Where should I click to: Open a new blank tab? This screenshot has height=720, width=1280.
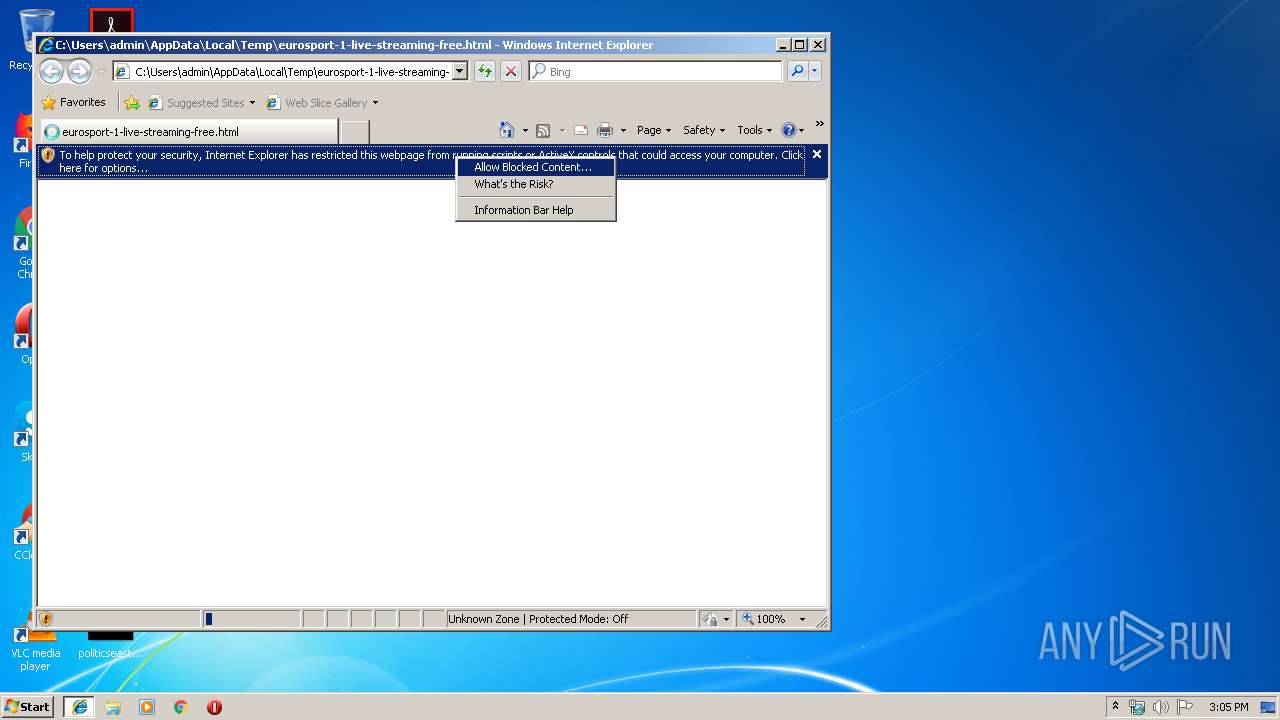355,132
